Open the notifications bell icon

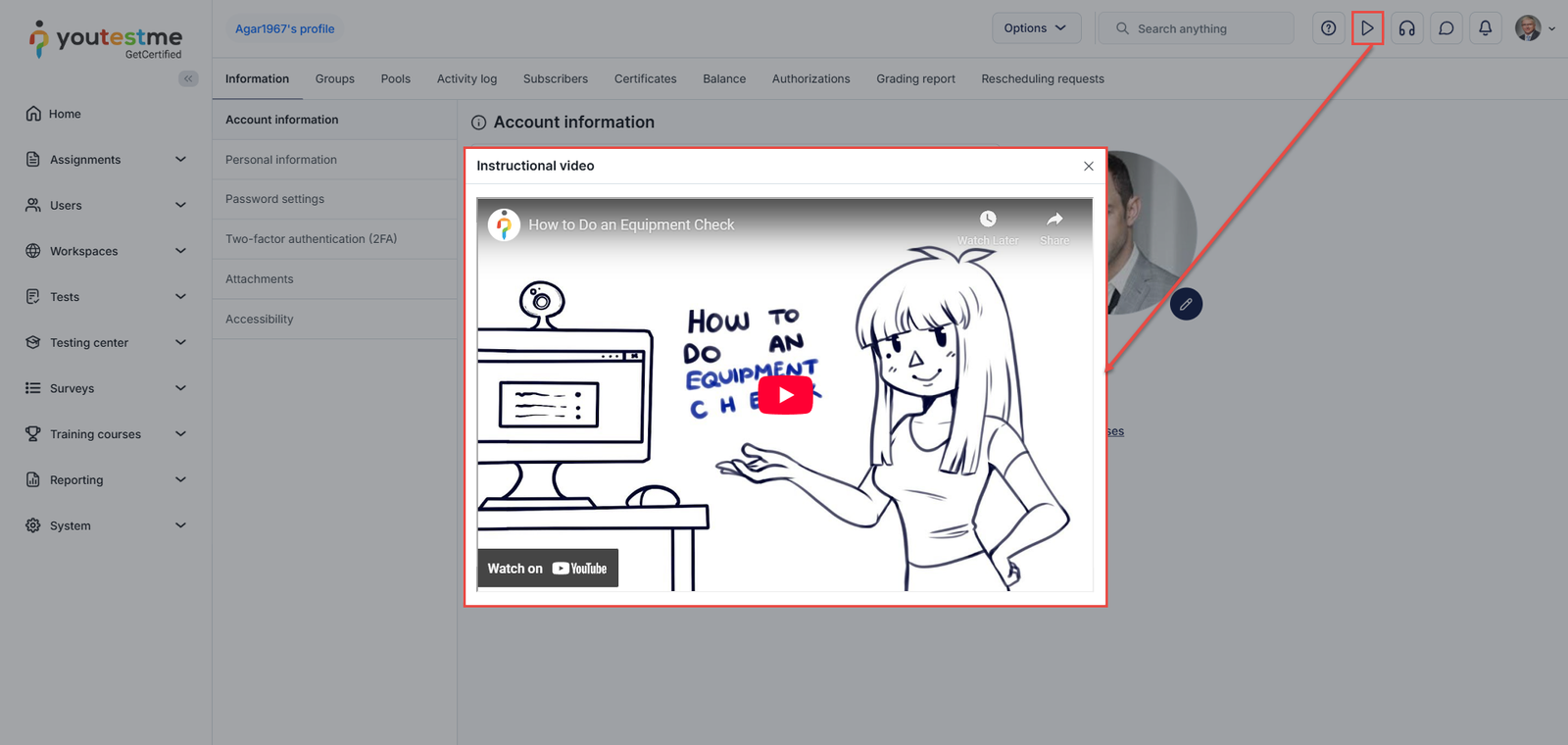click(1485, 28)
